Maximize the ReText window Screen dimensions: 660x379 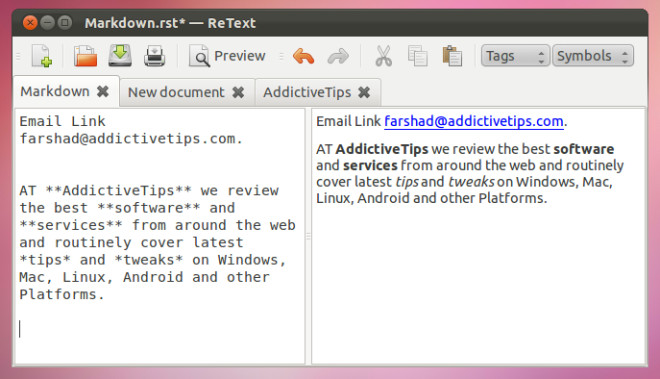pyautogui.click(x=64, y=22)
